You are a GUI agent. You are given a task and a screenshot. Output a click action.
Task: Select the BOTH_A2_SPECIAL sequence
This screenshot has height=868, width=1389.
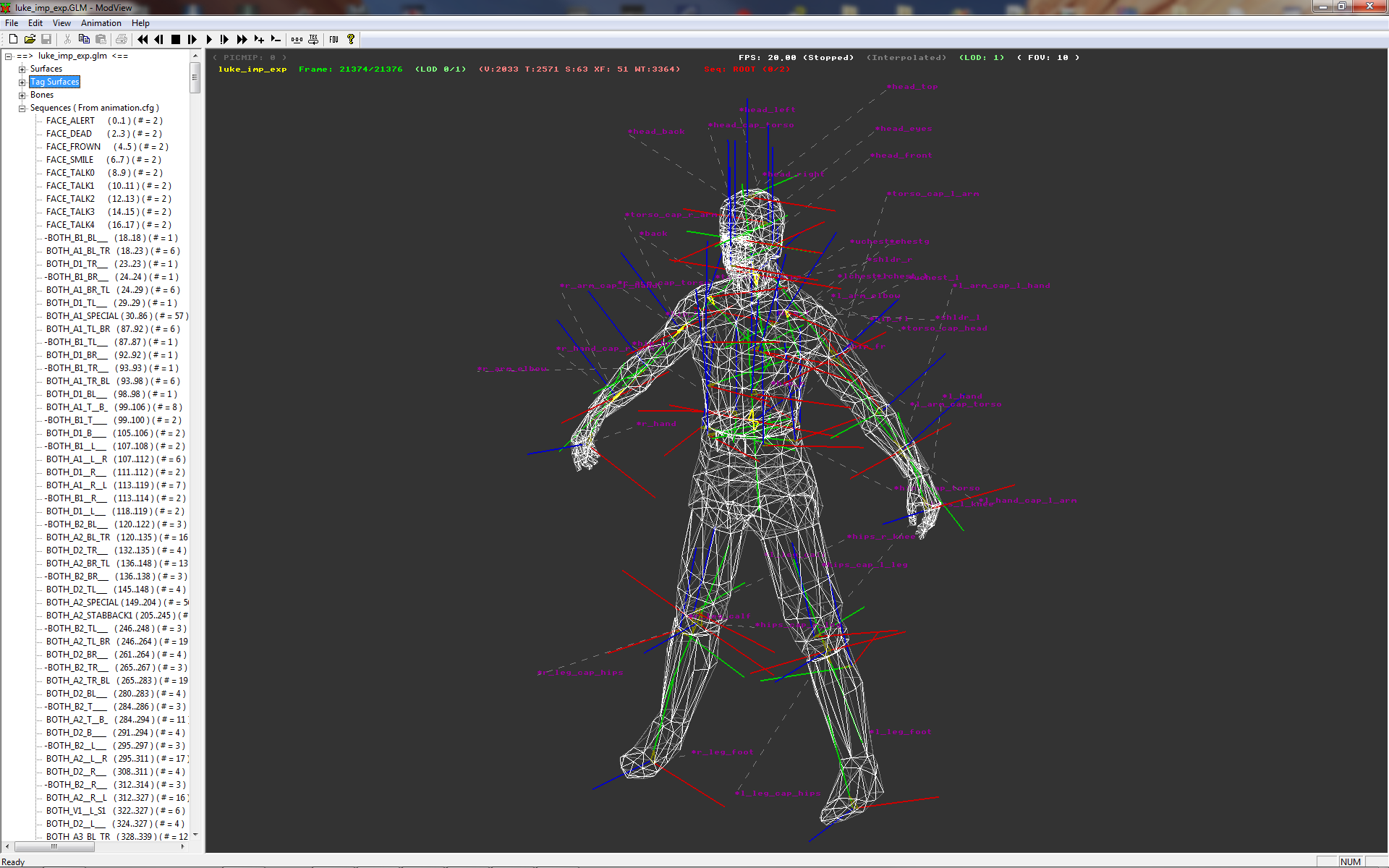pyautogui.click(x=116, y=603)
